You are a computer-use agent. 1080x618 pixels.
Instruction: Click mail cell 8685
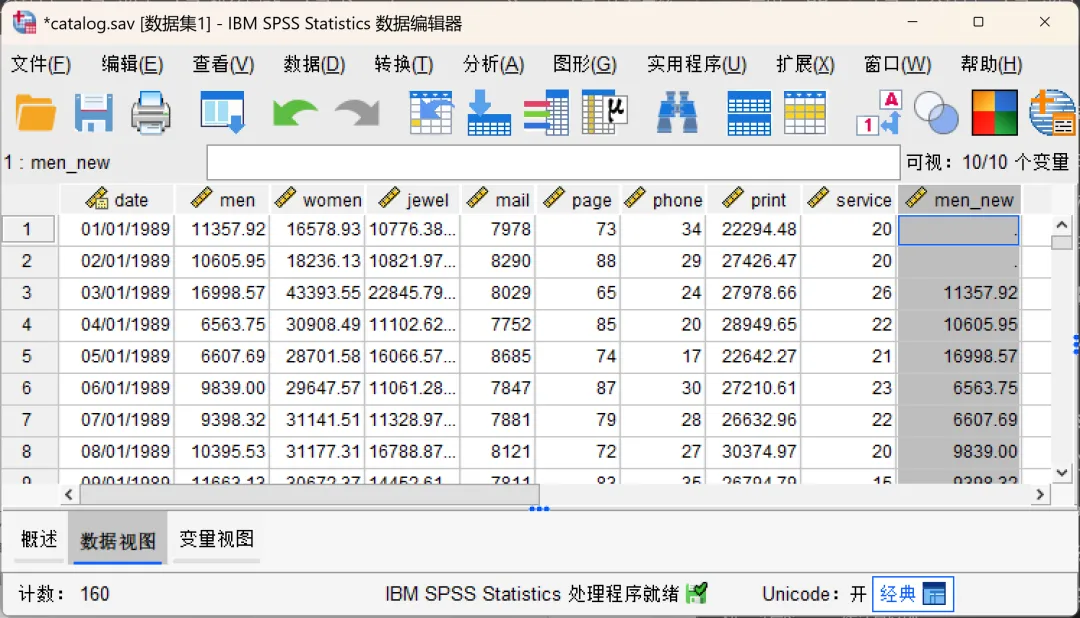coord(498,356)
